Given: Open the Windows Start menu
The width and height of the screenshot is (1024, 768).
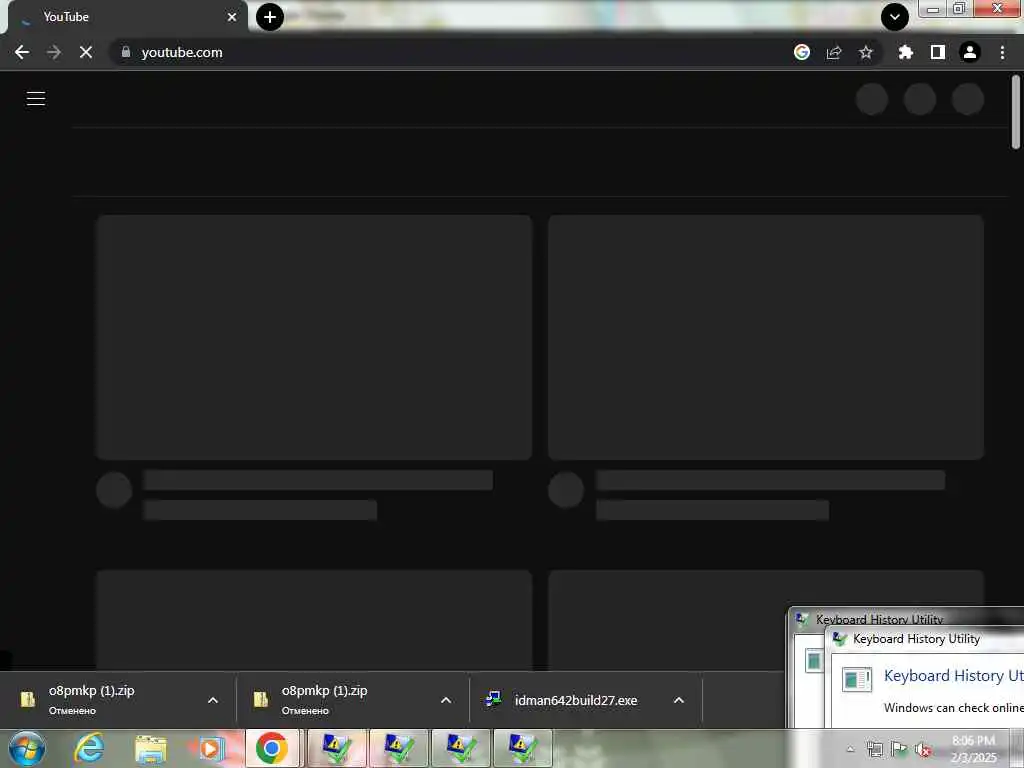Looking at the screenshot, I should (27, 748).
